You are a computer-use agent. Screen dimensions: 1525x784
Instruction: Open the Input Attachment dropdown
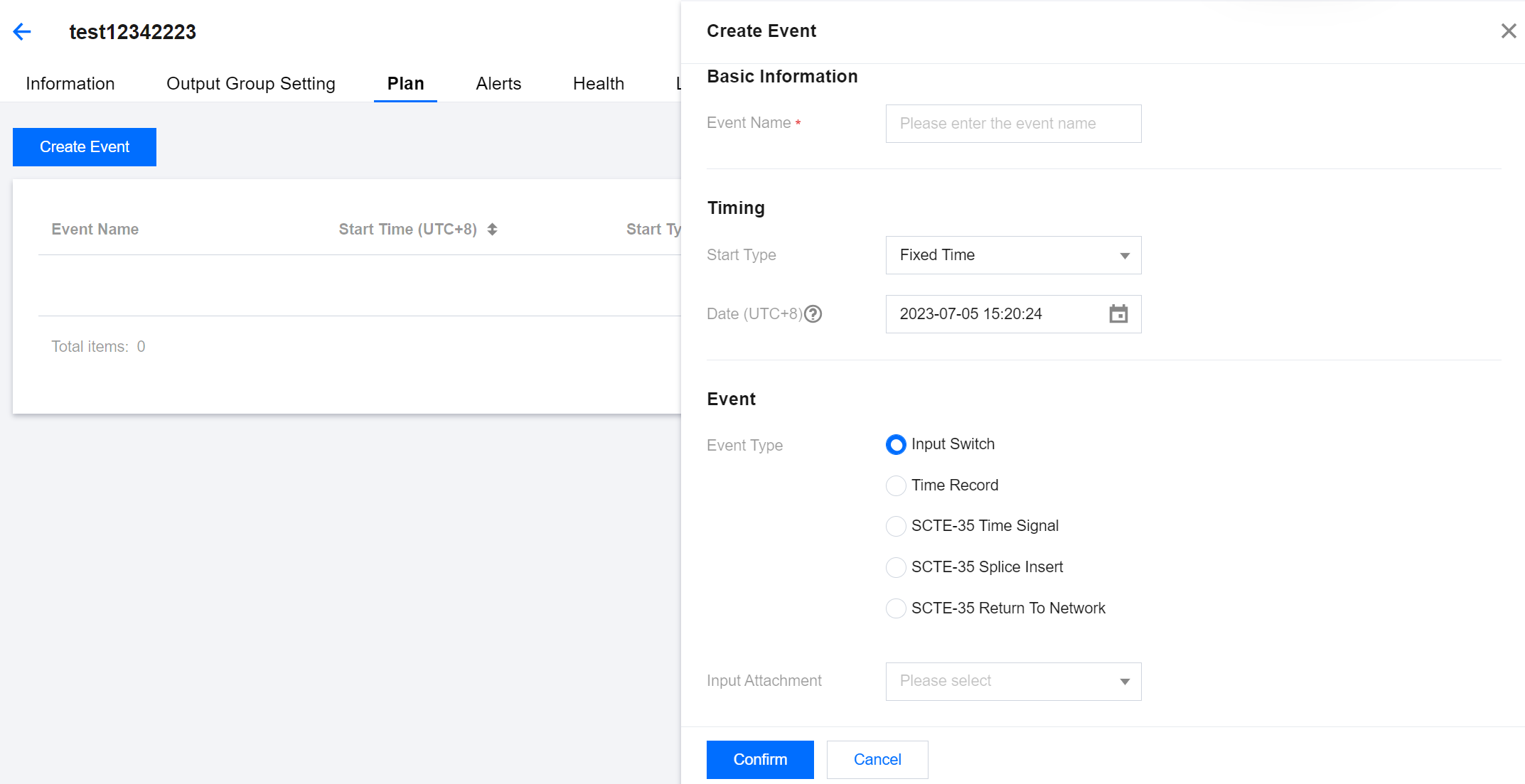1013,681
